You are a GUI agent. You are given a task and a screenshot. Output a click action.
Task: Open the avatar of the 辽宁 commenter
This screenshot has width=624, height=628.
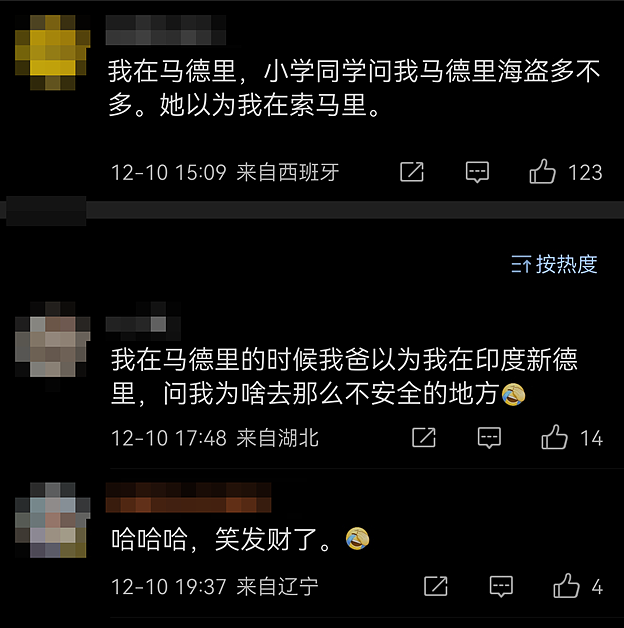point(52,520)
